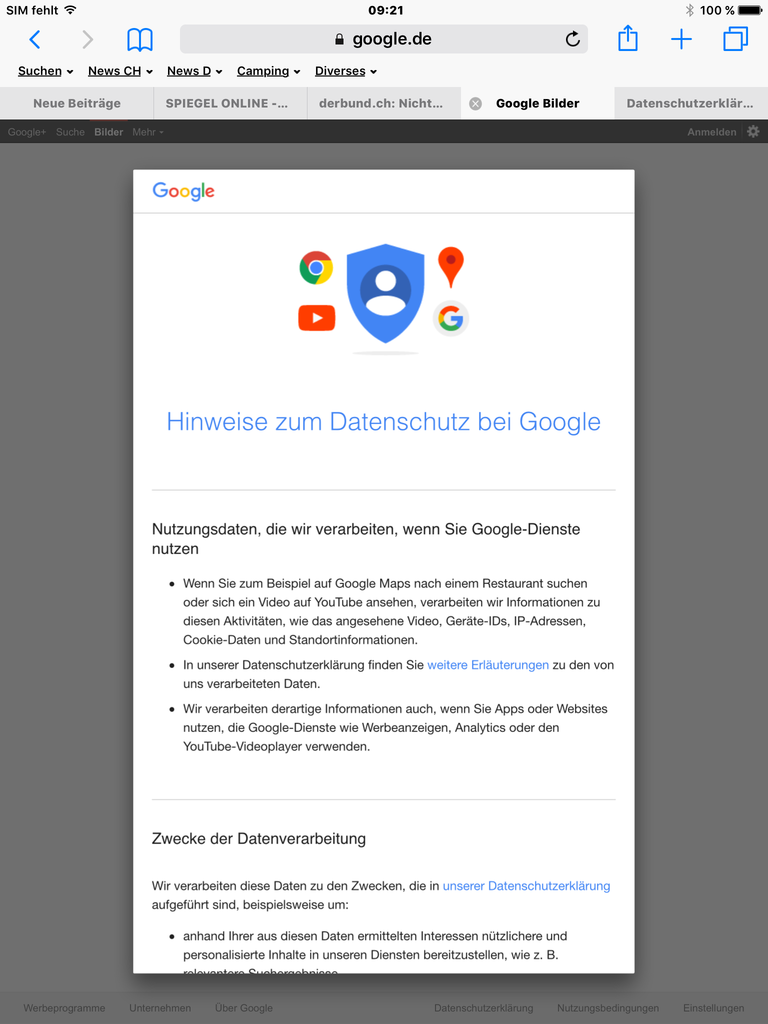This screenshot has height=1024, width=768.
Task: Open Unternehmen footer link
Action: coord(160,1008)
